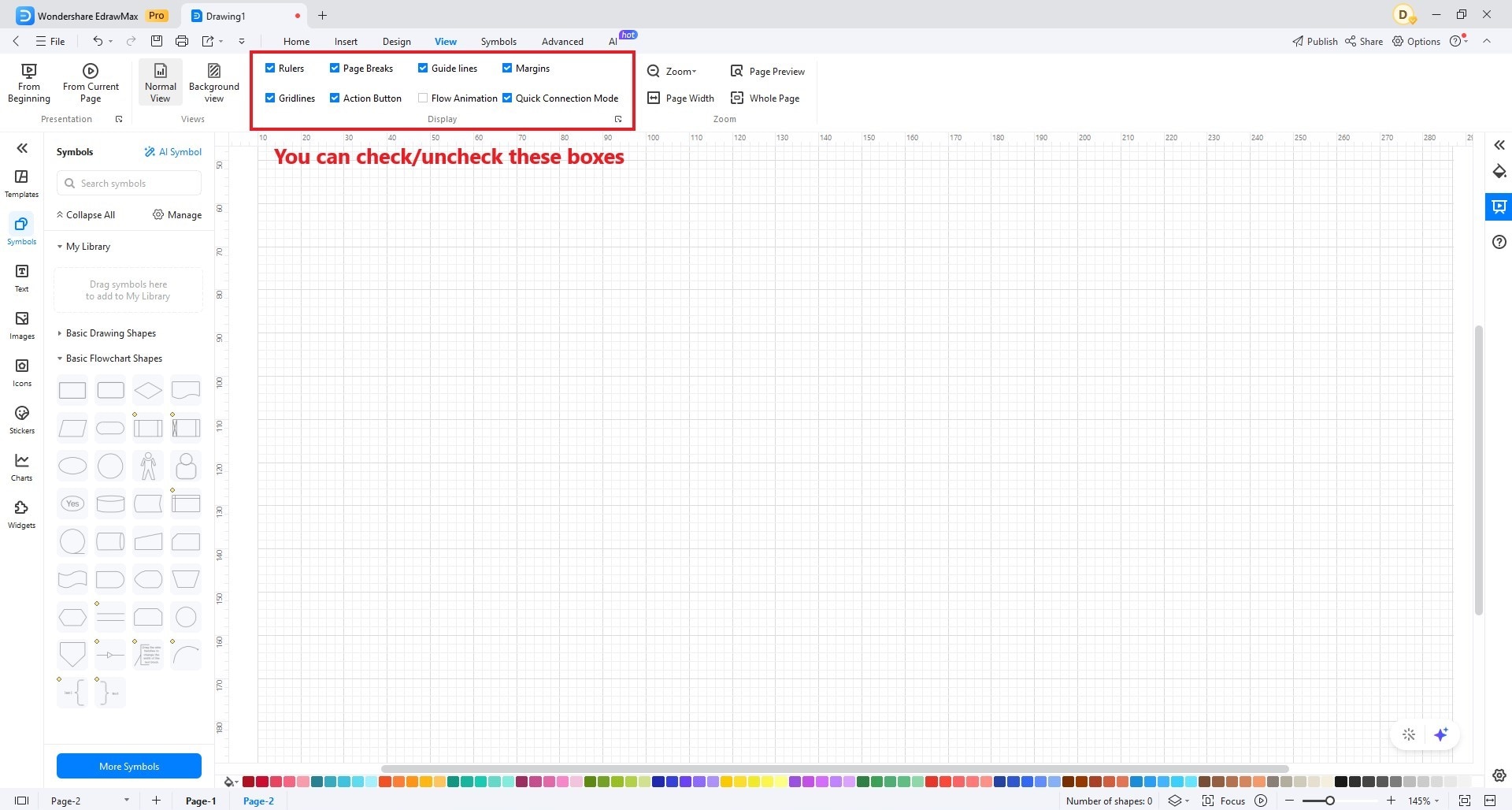Select the diamond decision flowchart shape
This screenshot has width=1512, height=810.
tap(148, 390)
